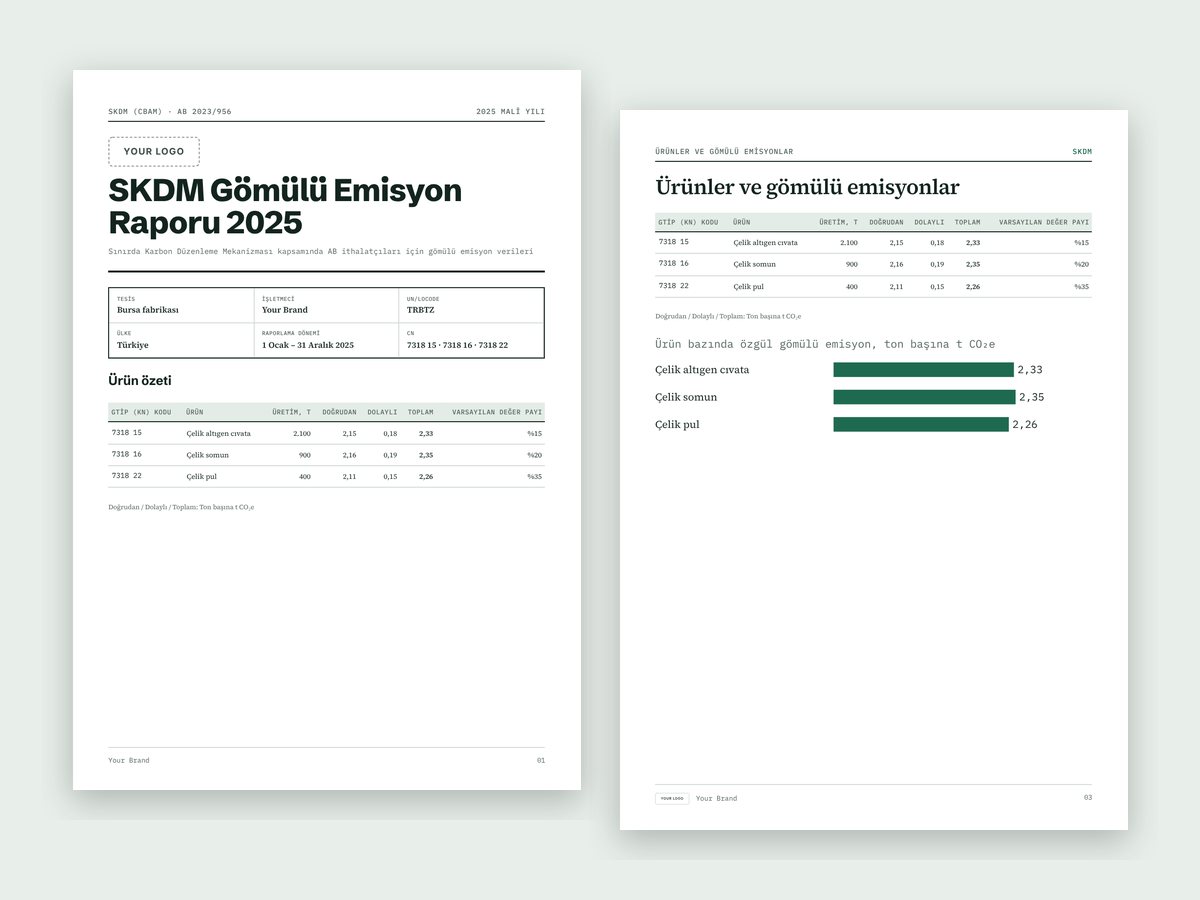Image resolution: width=1200 pixels, height=900 pixels.
Task: Click the UN/LOCODE value "TRBTZ"
Action: click(x=421, y=310)
